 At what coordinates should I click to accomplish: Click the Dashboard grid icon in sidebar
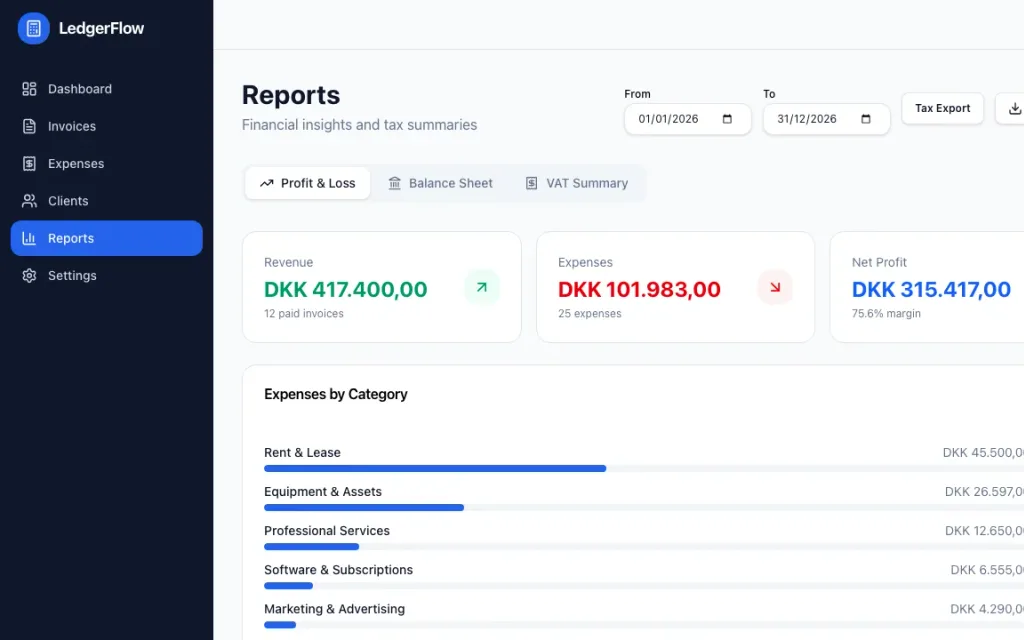pyautogui.click(x=29, y=89)
